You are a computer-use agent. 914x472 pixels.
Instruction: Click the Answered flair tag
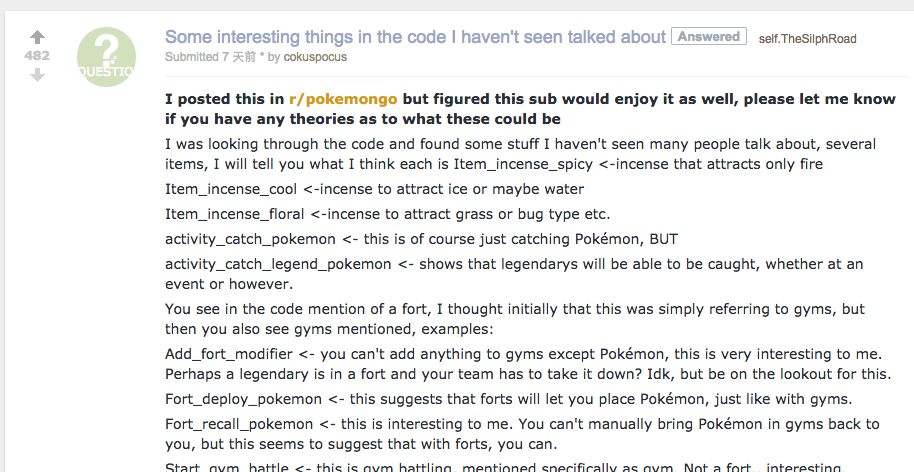[708, 37]
